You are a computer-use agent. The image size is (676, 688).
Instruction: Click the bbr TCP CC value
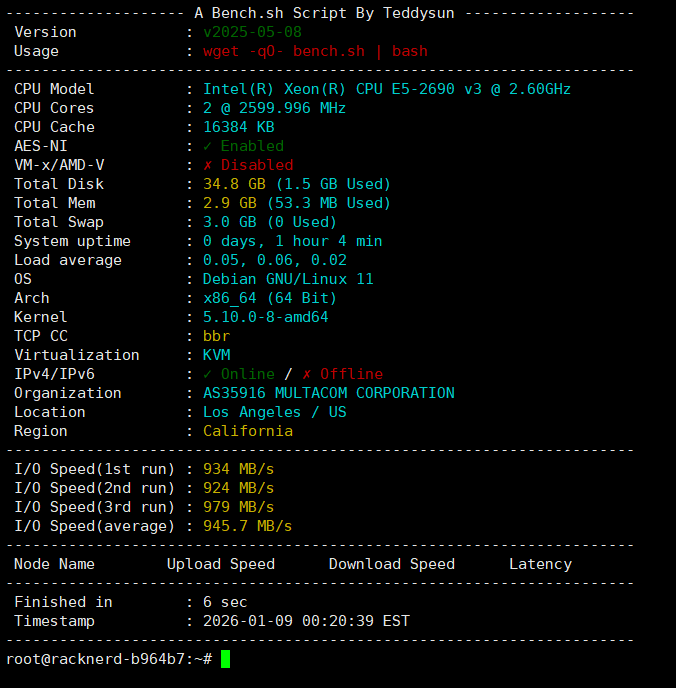click(216, 336)
